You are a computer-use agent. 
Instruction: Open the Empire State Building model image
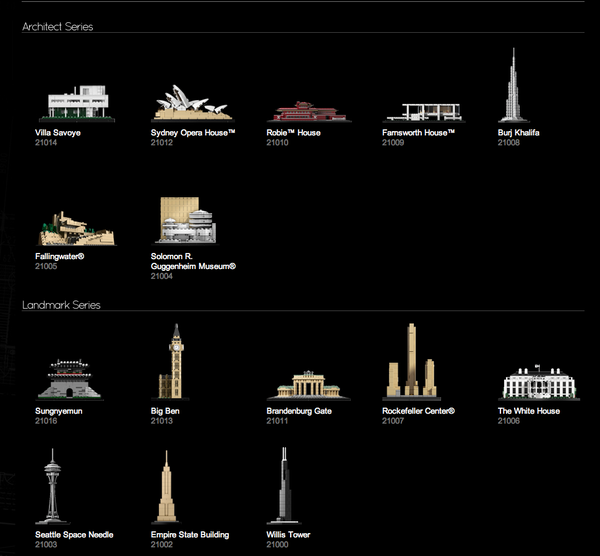166,487
